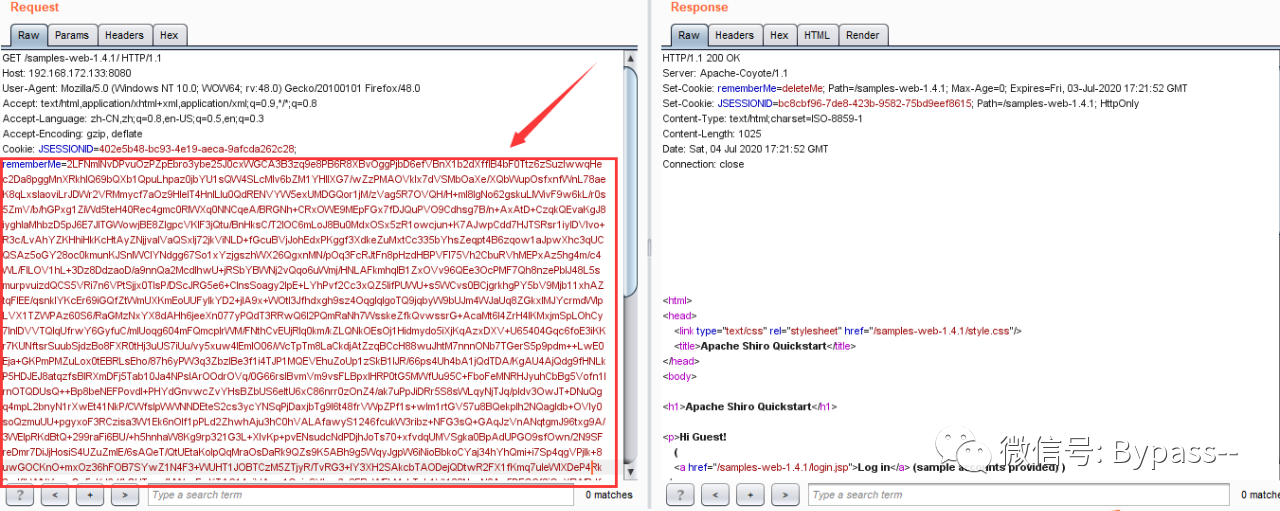Switch to the request Headers tab
Image resolution: width=1280 pixels, height=511 pixels.
(124, 35)
